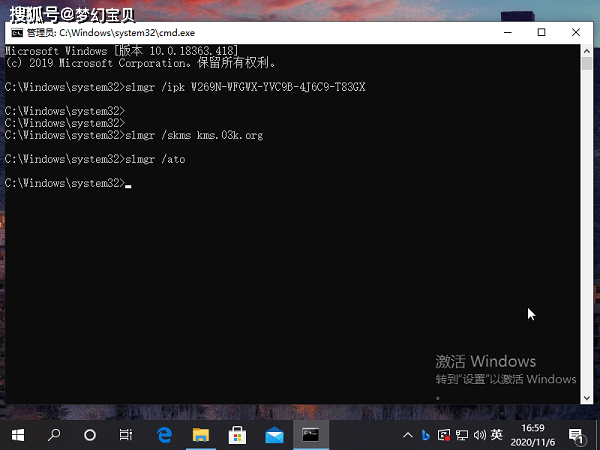Open taskbar search magnifier
The height and width of the screenshot is (450, 600).
point(54,435)
